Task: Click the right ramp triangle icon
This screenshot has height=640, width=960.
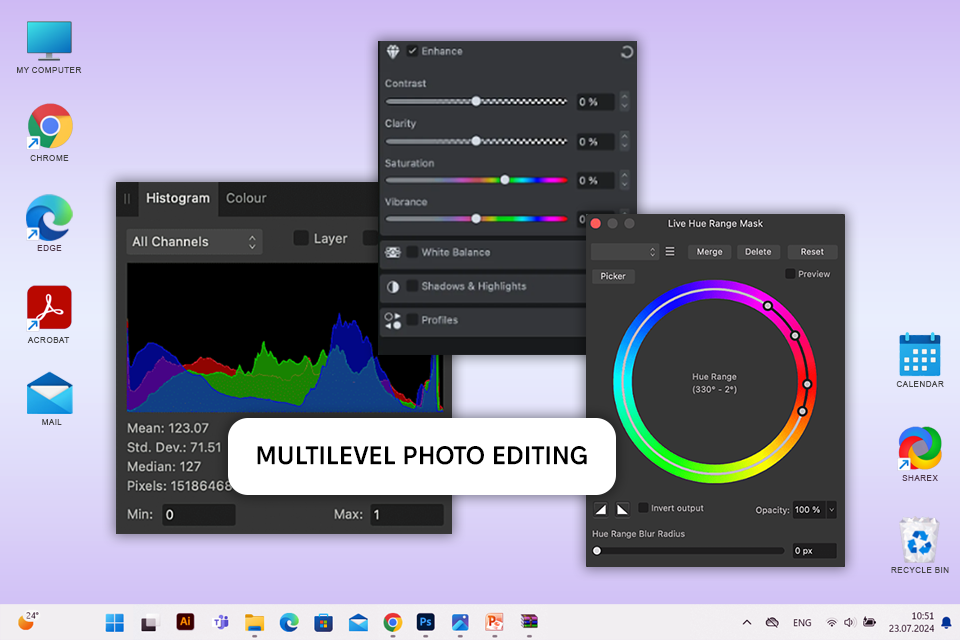Action: 622,509
